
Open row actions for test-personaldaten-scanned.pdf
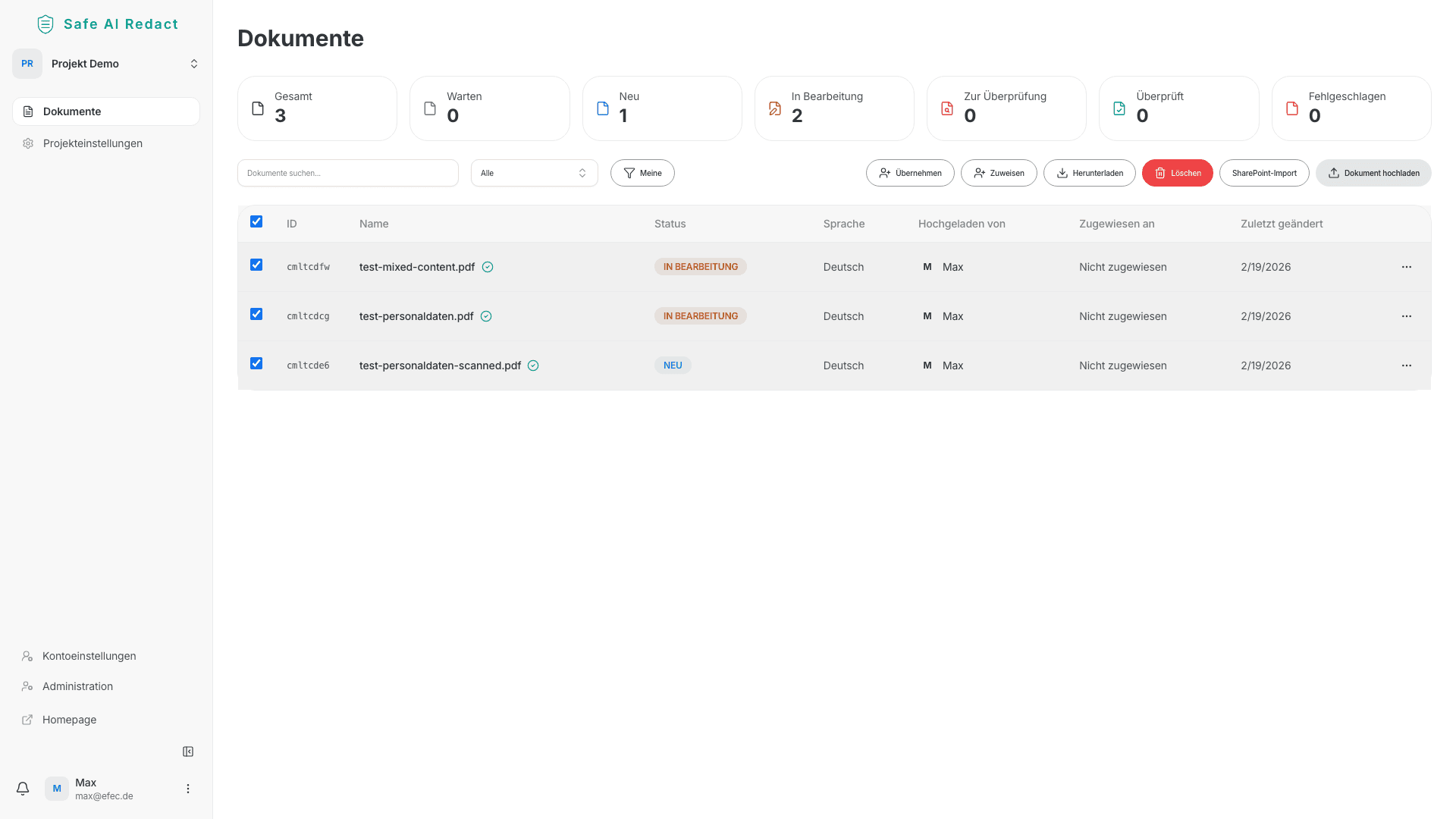click(1406, 366)
